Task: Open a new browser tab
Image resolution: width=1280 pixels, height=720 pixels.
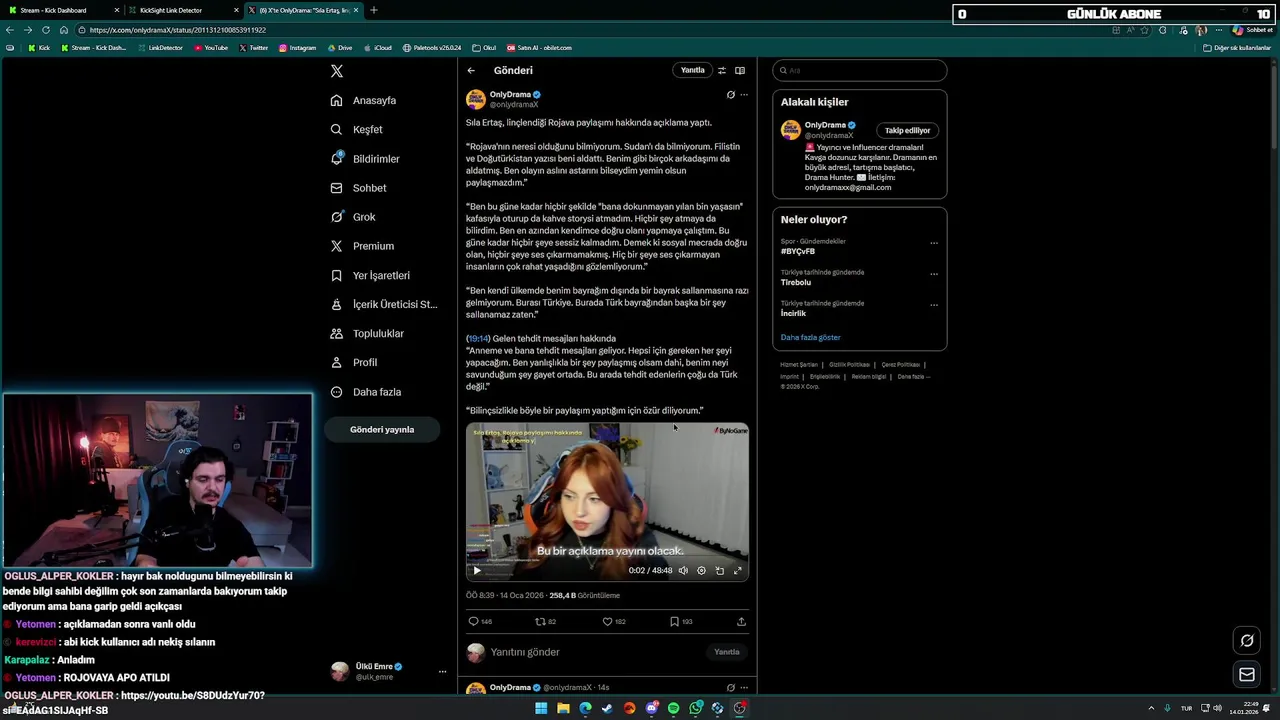Action: pos(374,10)
